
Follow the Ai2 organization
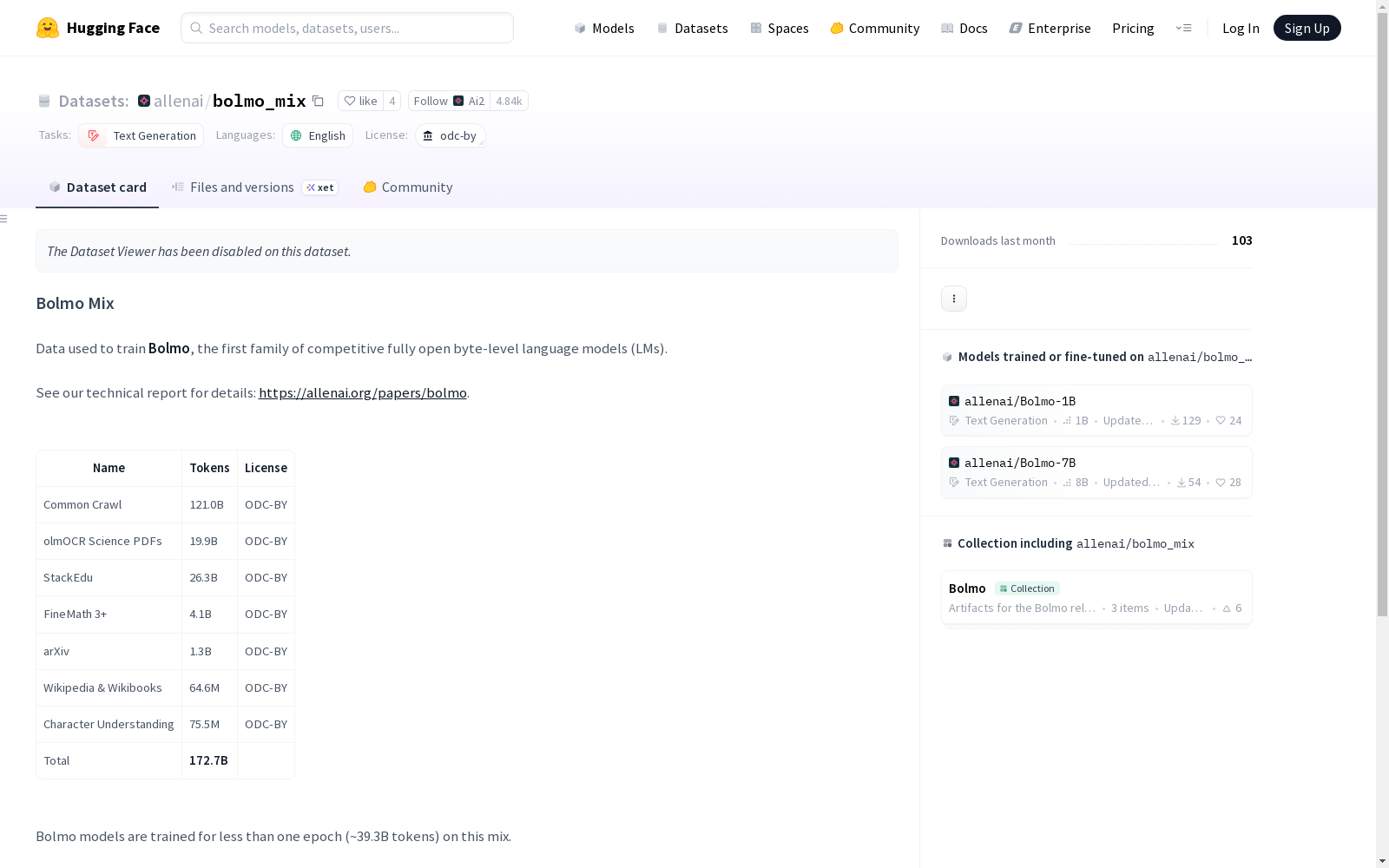449,102
